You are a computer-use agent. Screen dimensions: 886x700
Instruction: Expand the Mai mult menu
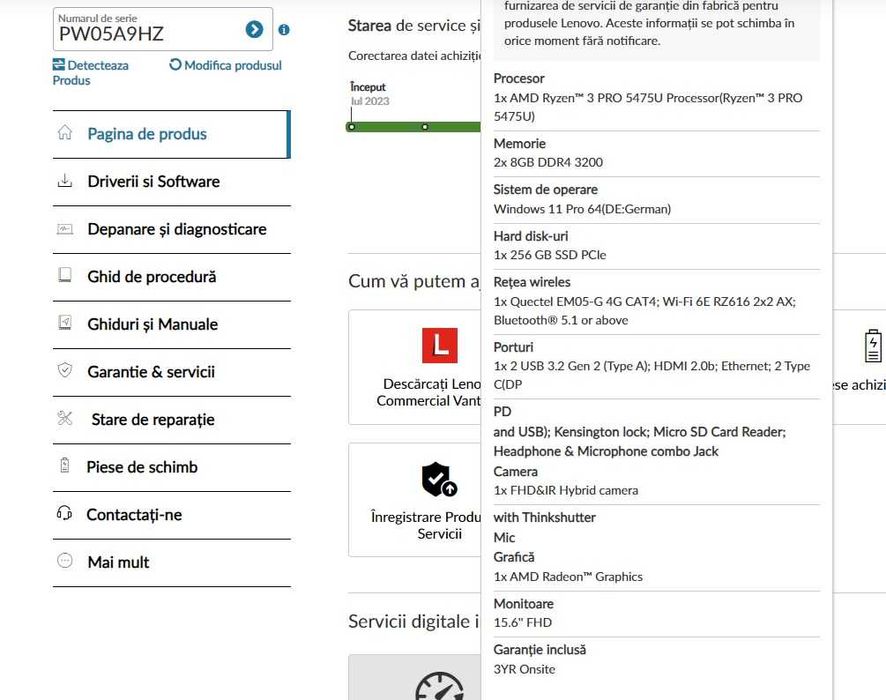coord(118,562)
